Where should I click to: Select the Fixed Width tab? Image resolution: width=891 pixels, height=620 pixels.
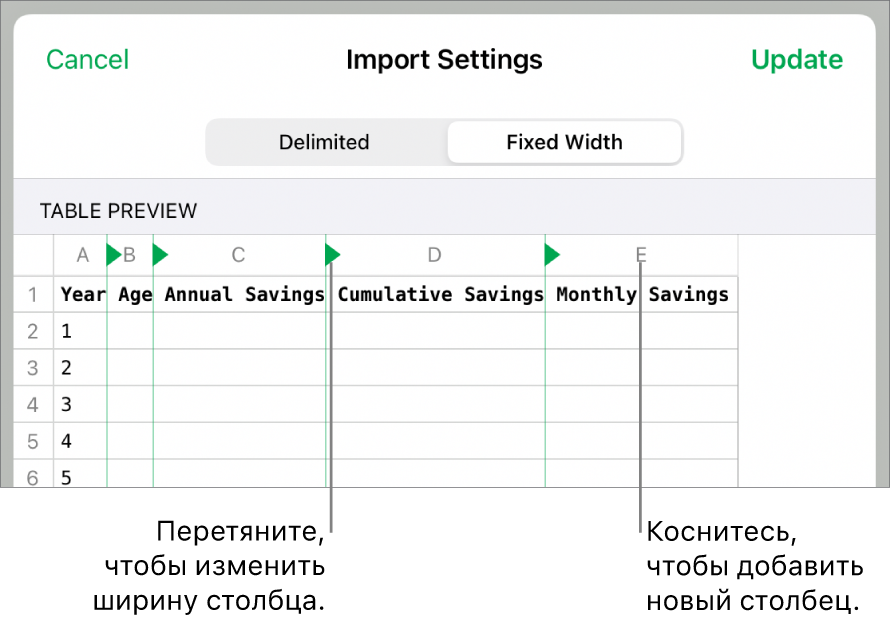(x=564, y=142)
